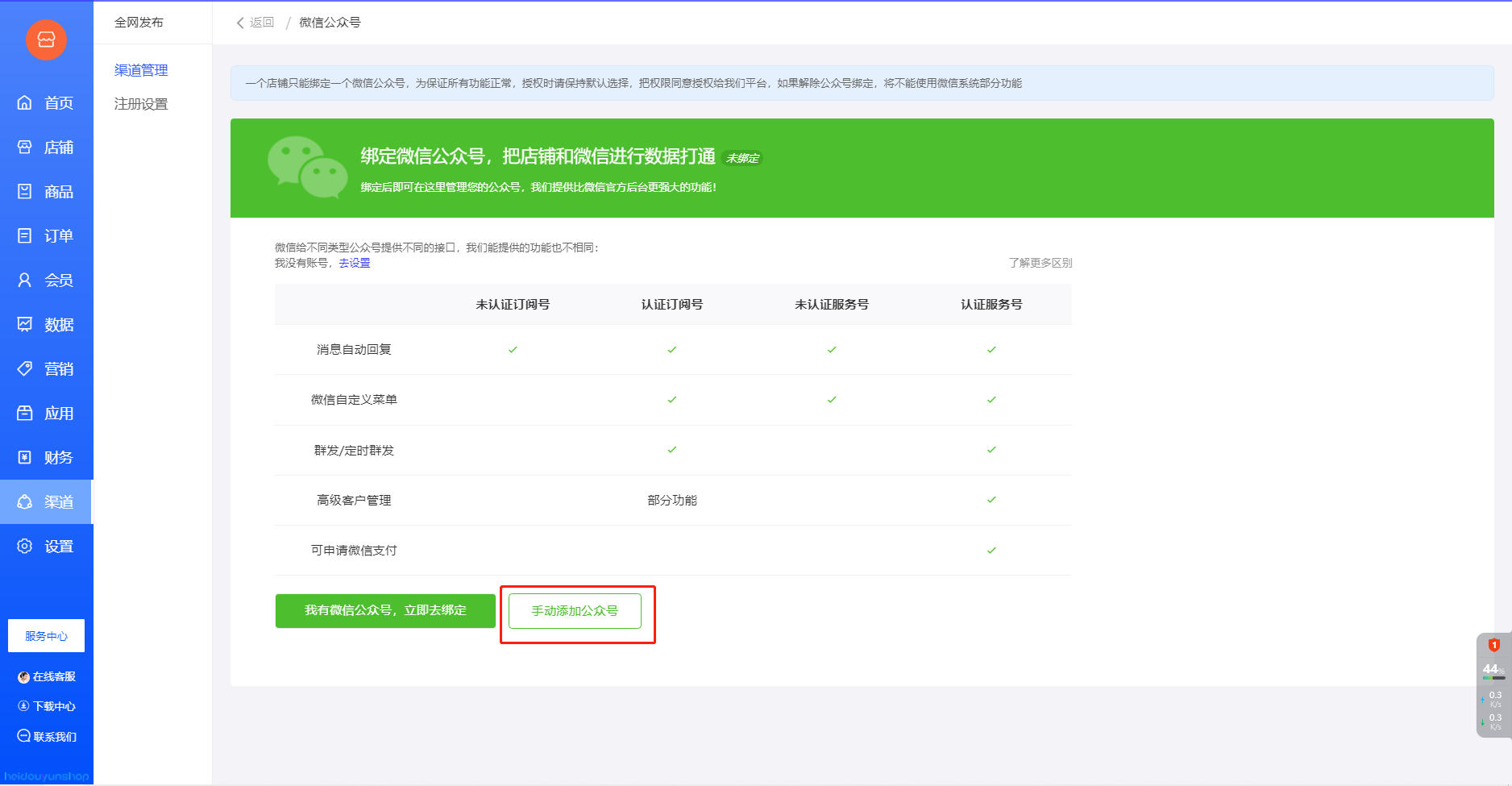Click the 应用 apps icon
This screenshot has width=1512, height=786.
[25, 413]
